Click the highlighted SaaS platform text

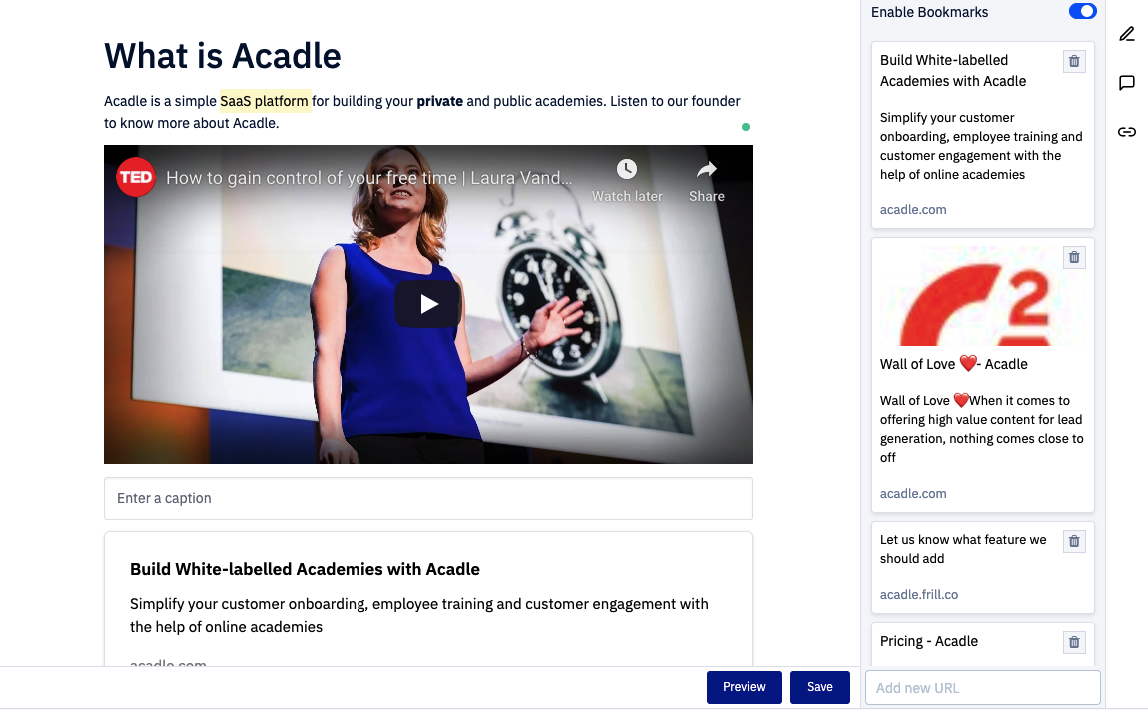[264, 101]
